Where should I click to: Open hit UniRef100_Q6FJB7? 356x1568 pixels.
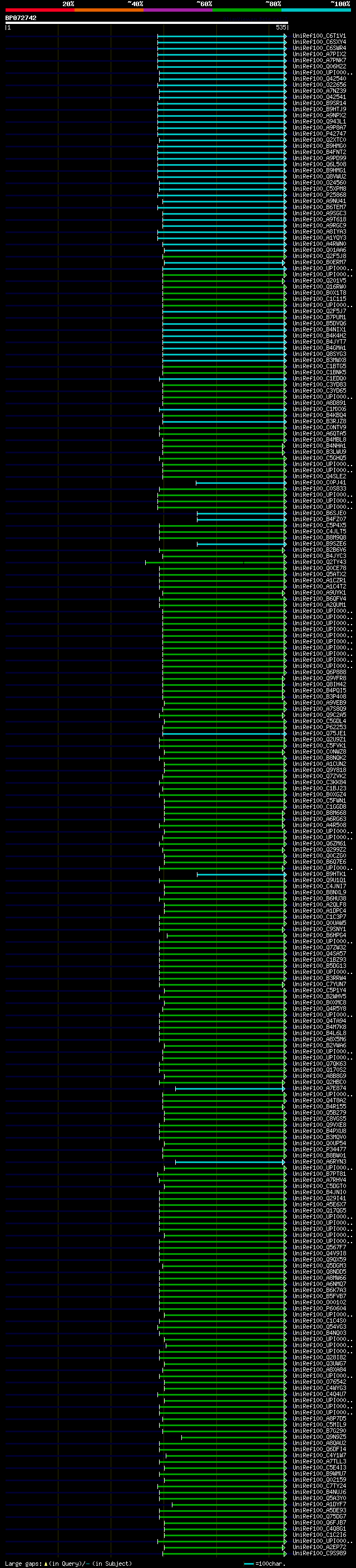[x=319, y=1522]
